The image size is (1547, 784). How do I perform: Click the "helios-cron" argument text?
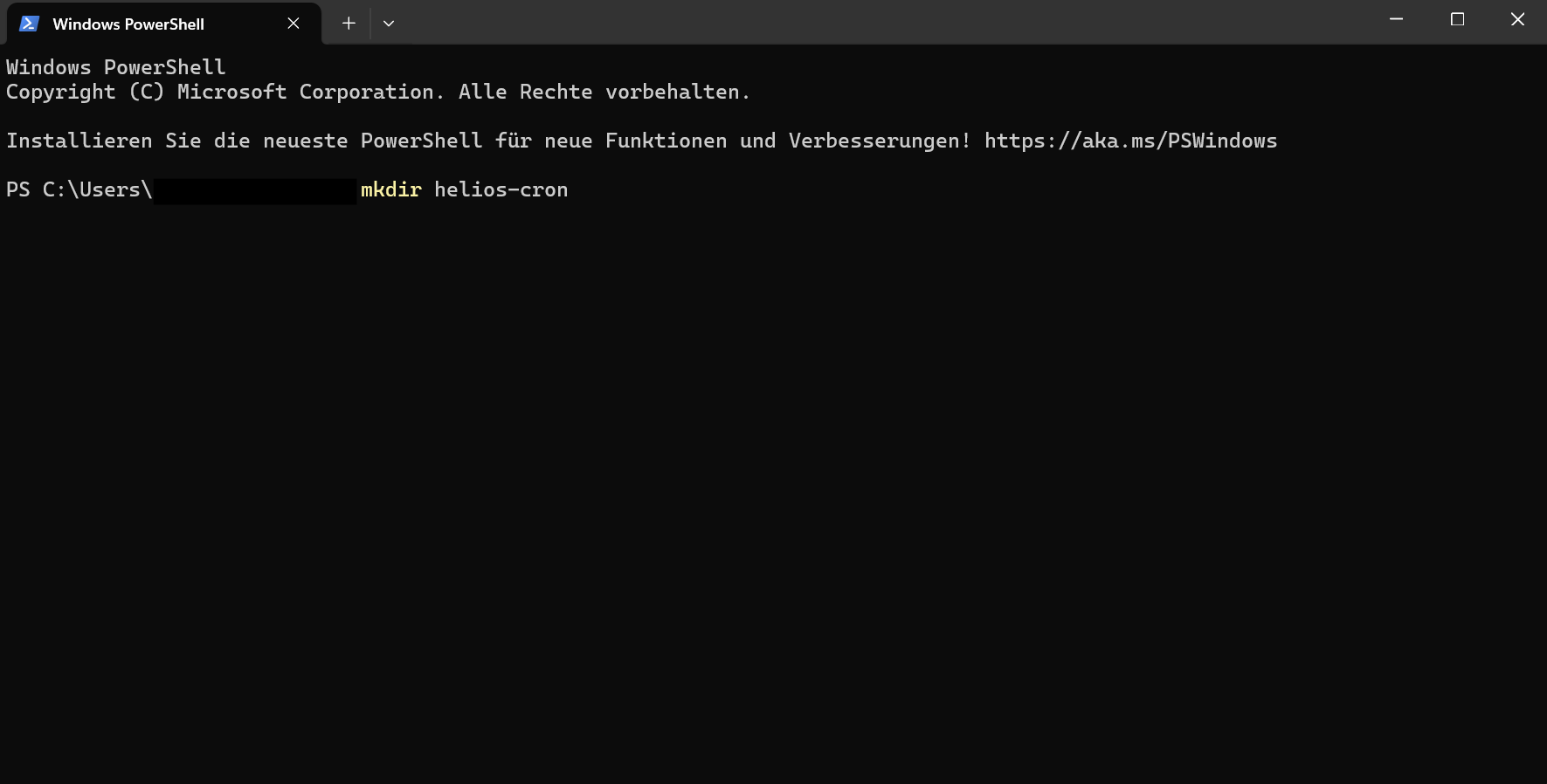coord(501,189)
